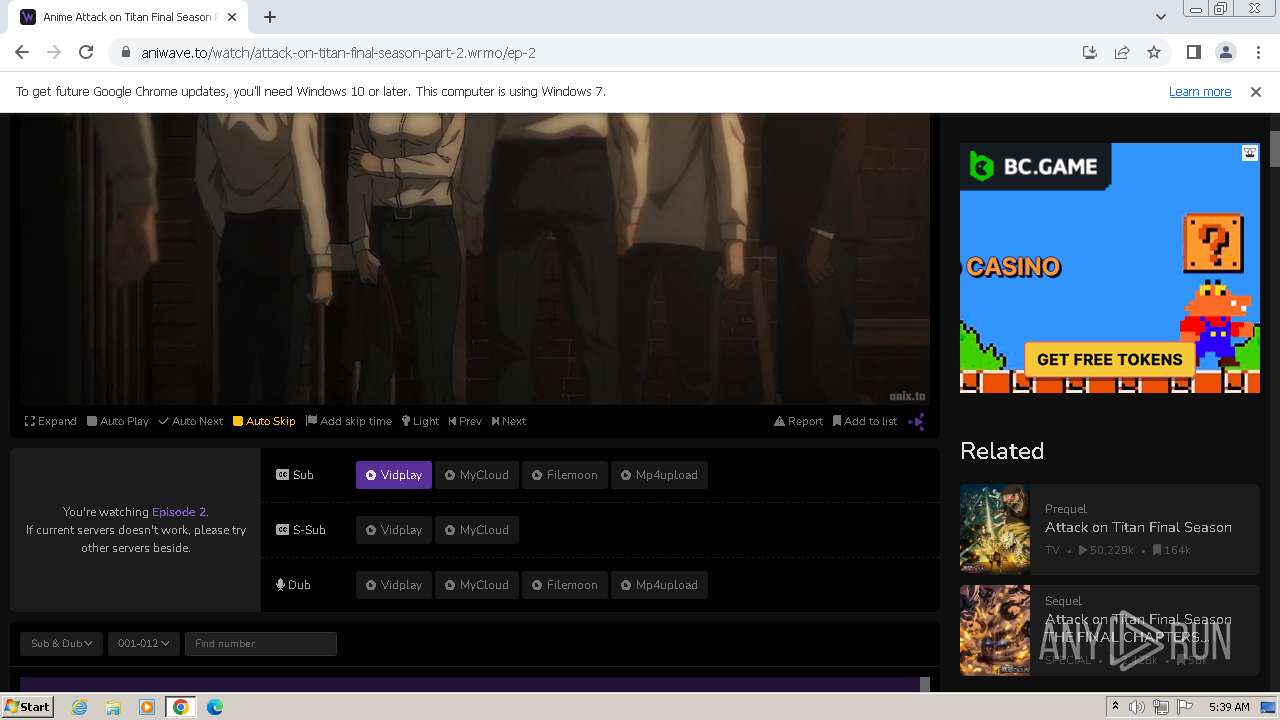The width and height of the screenshot is (1280, 720).
Task: Toggle the browser side panel
Action: tap(1193, 52)
